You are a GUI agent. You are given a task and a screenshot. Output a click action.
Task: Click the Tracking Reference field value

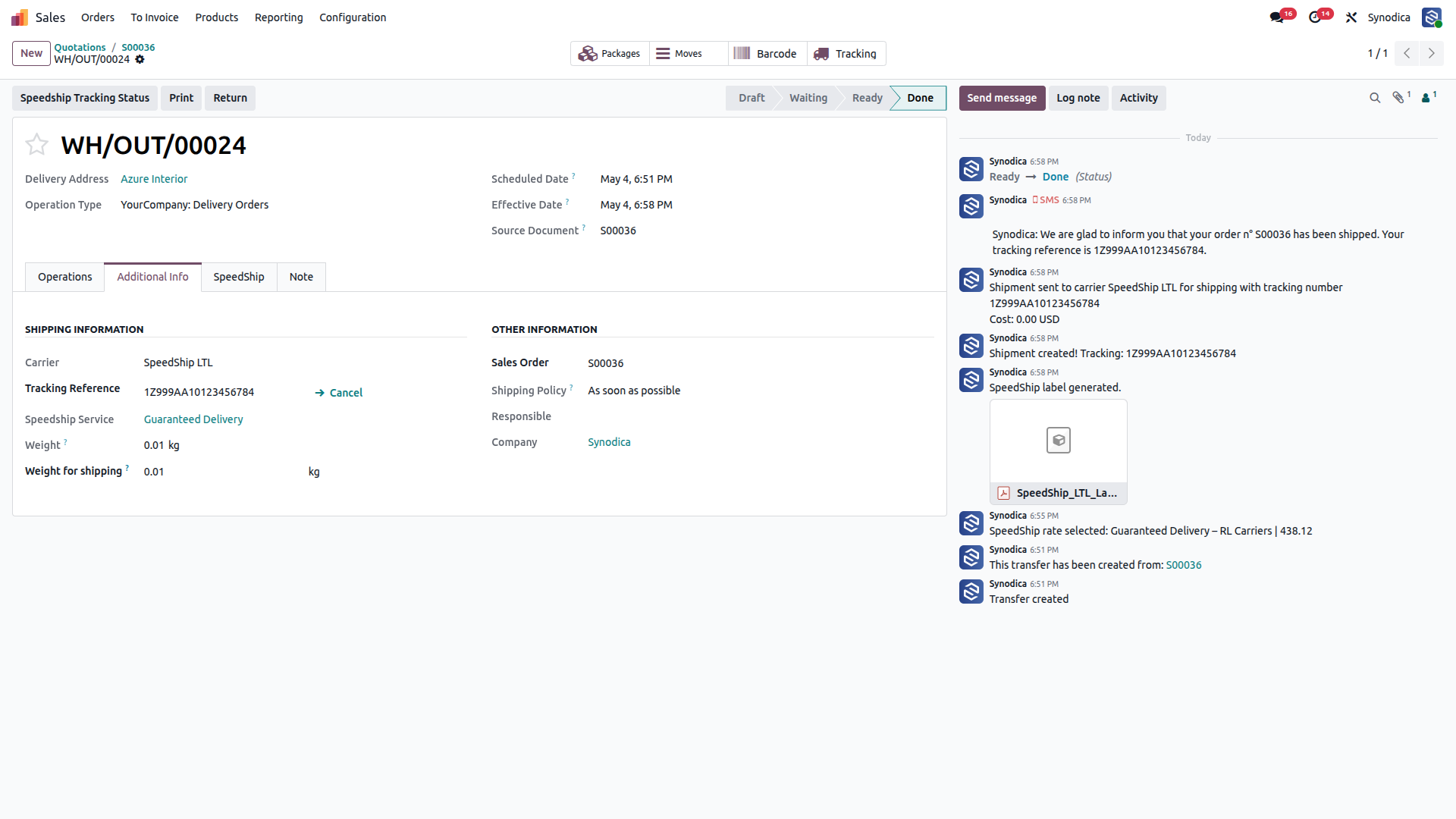[199, 392]
